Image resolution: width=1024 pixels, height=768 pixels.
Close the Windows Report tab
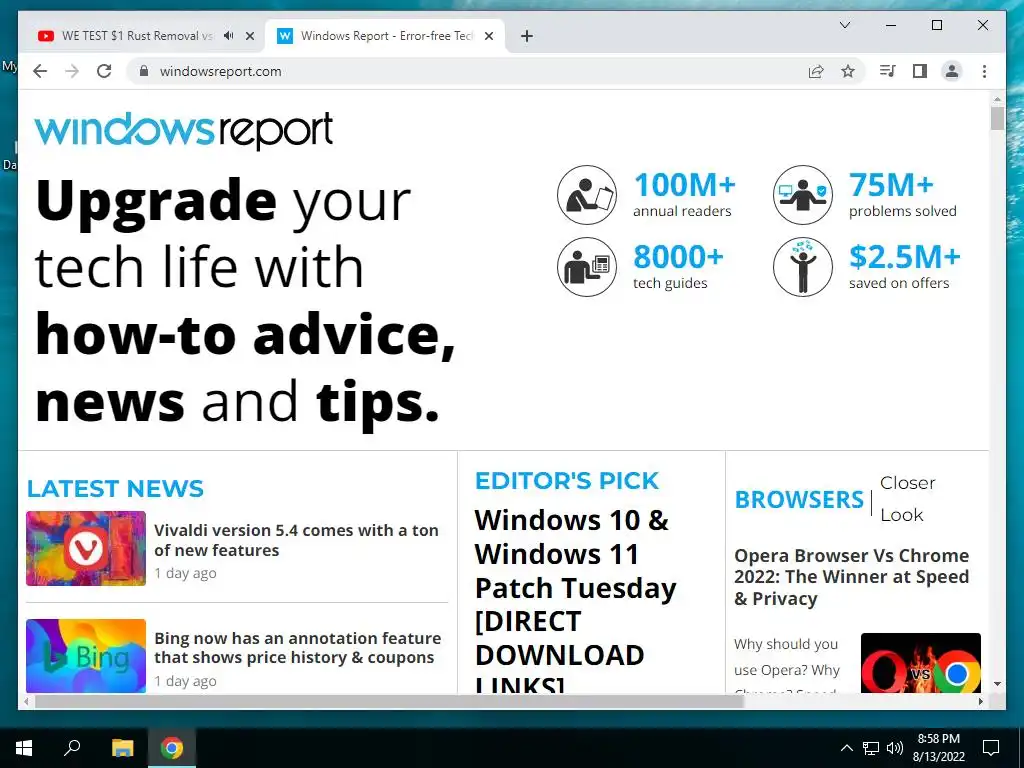[x=488, y=36]
